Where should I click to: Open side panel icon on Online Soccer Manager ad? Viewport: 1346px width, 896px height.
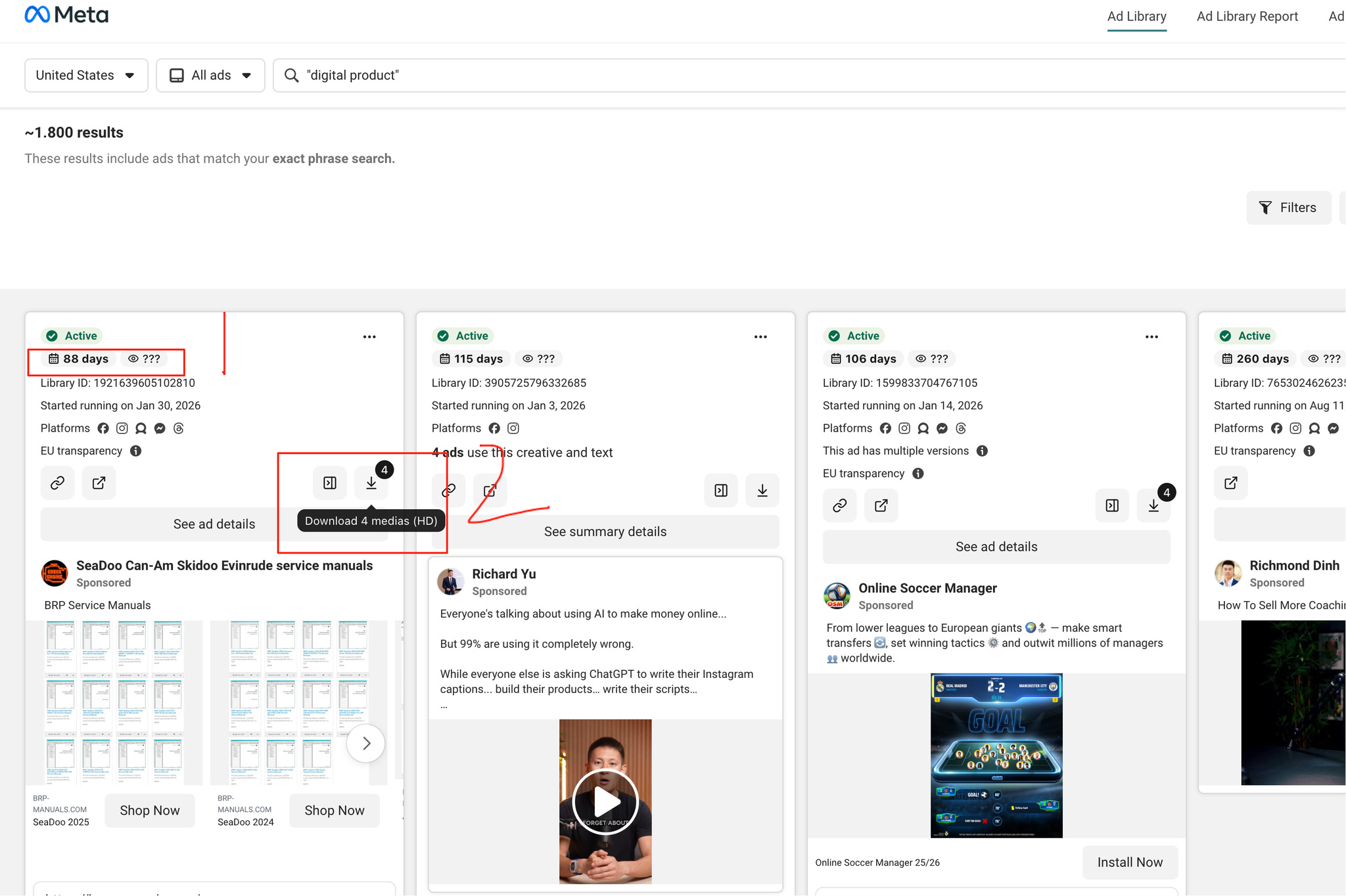click(x=1112, y=505)
